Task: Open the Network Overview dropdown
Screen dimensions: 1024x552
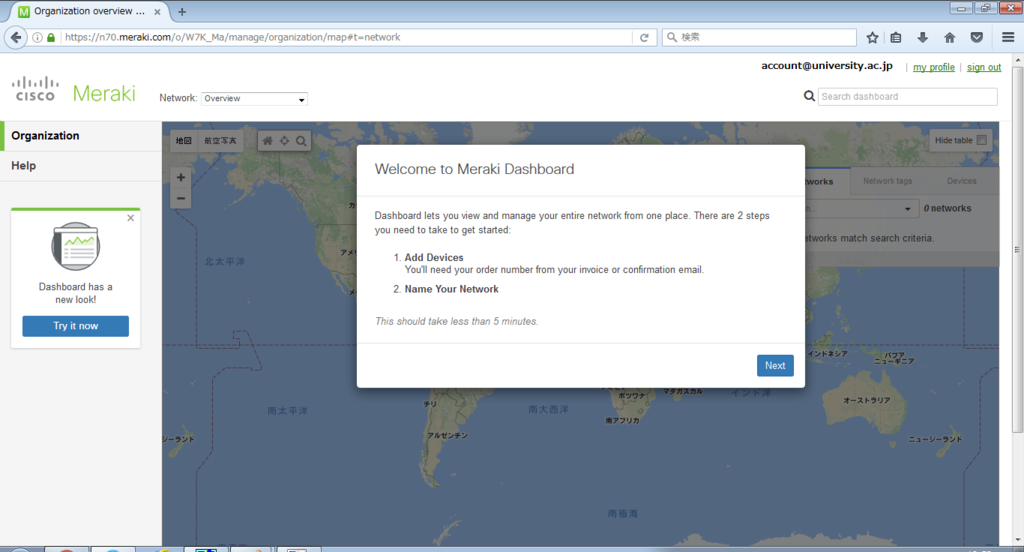Action: (254, 99)
